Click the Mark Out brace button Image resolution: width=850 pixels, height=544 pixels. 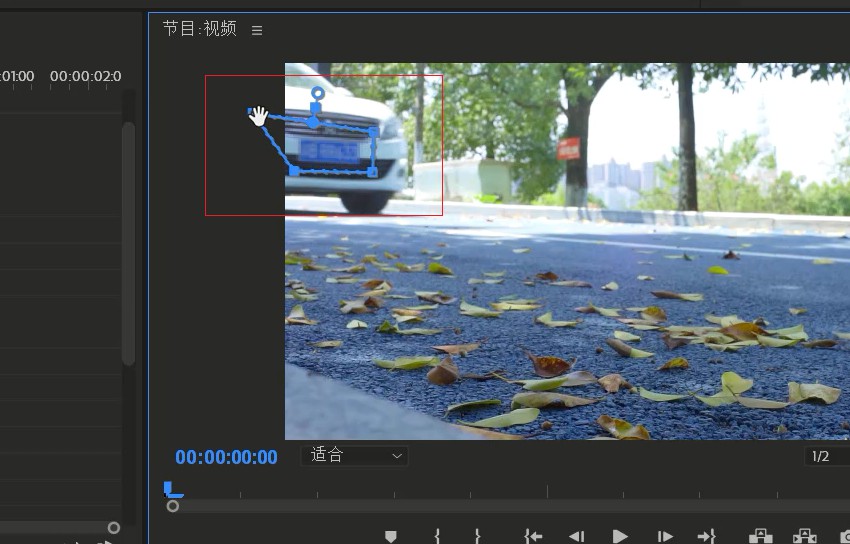pyautogui.click(x=477, y=536)
